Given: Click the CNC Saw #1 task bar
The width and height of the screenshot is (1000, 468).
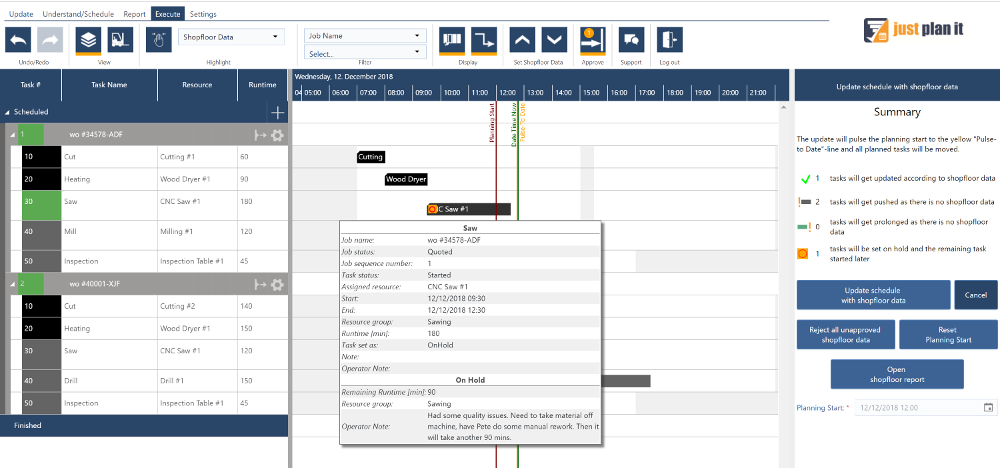Looking at the screenshot, I should pyautogui.click(x=469, y=209).
